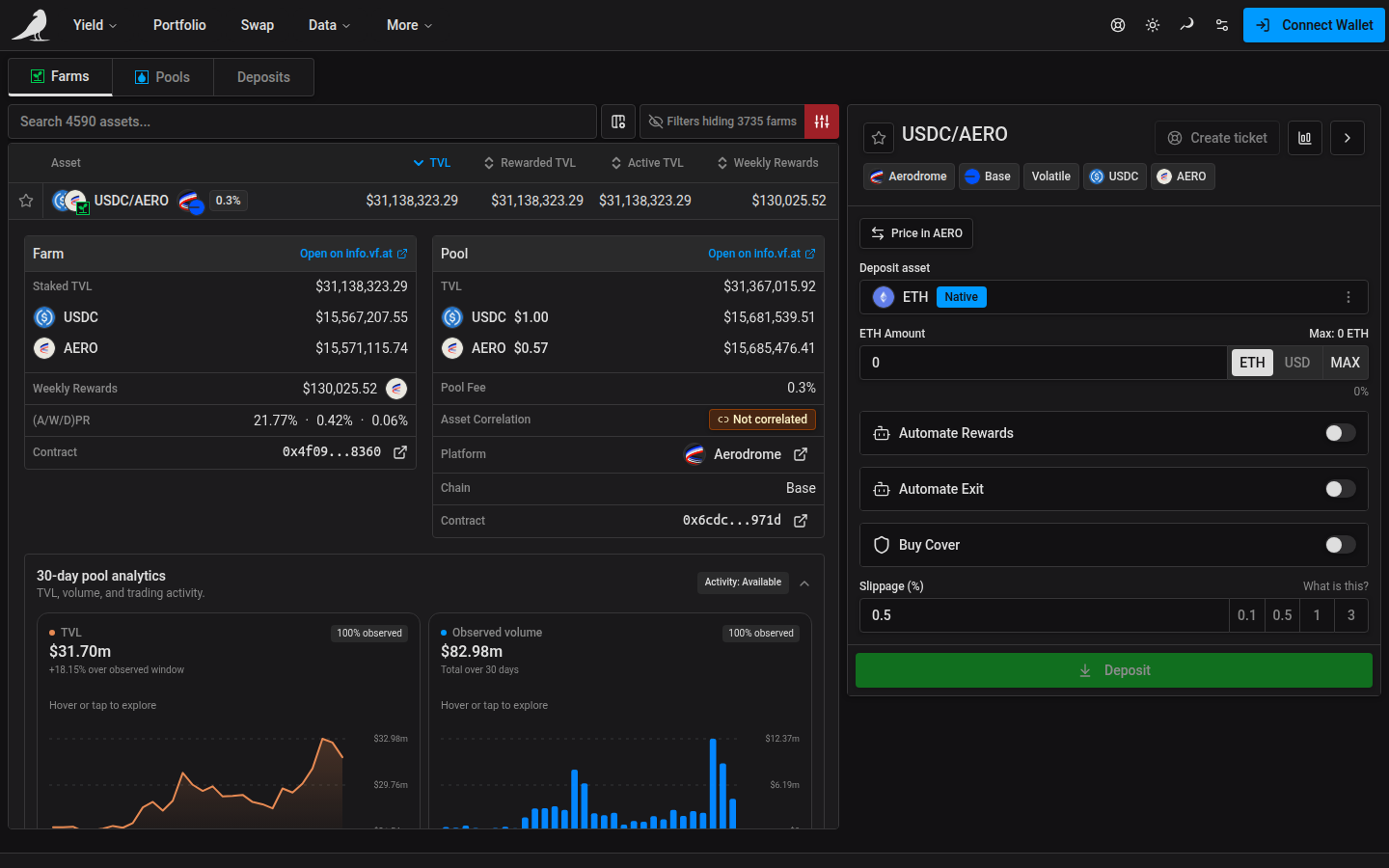Screen dimensions: 1389x868
Task: Sort by Rewarded TVL column
Action: point(530,163)
